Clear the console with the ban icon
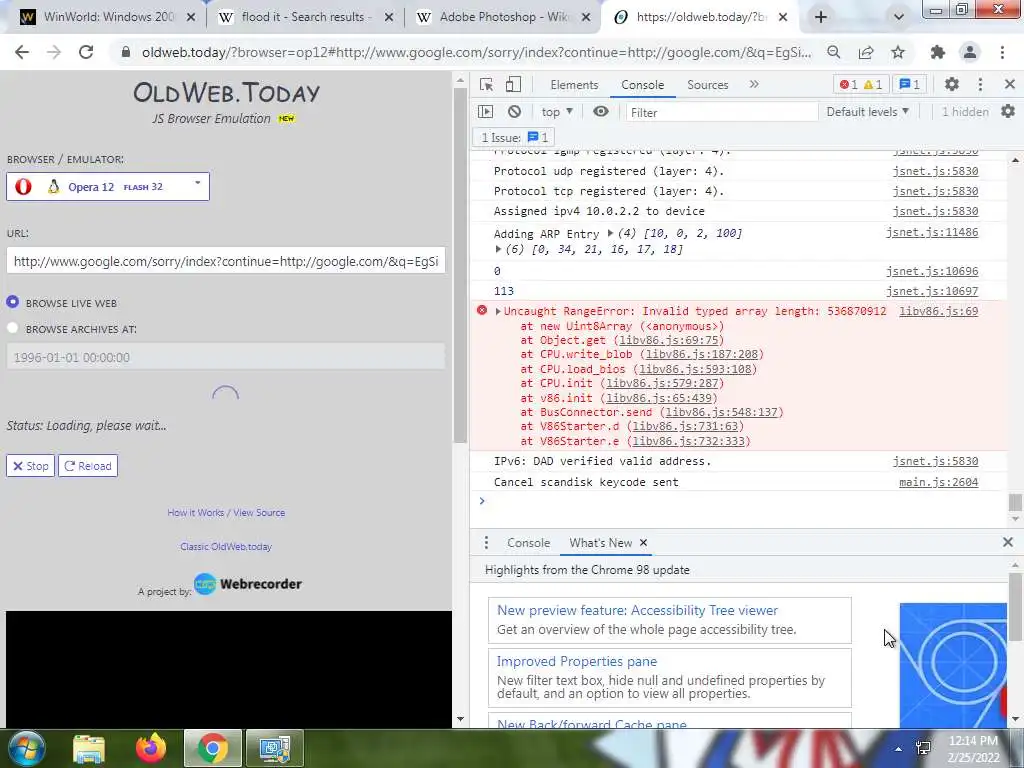 click(515, 112)
